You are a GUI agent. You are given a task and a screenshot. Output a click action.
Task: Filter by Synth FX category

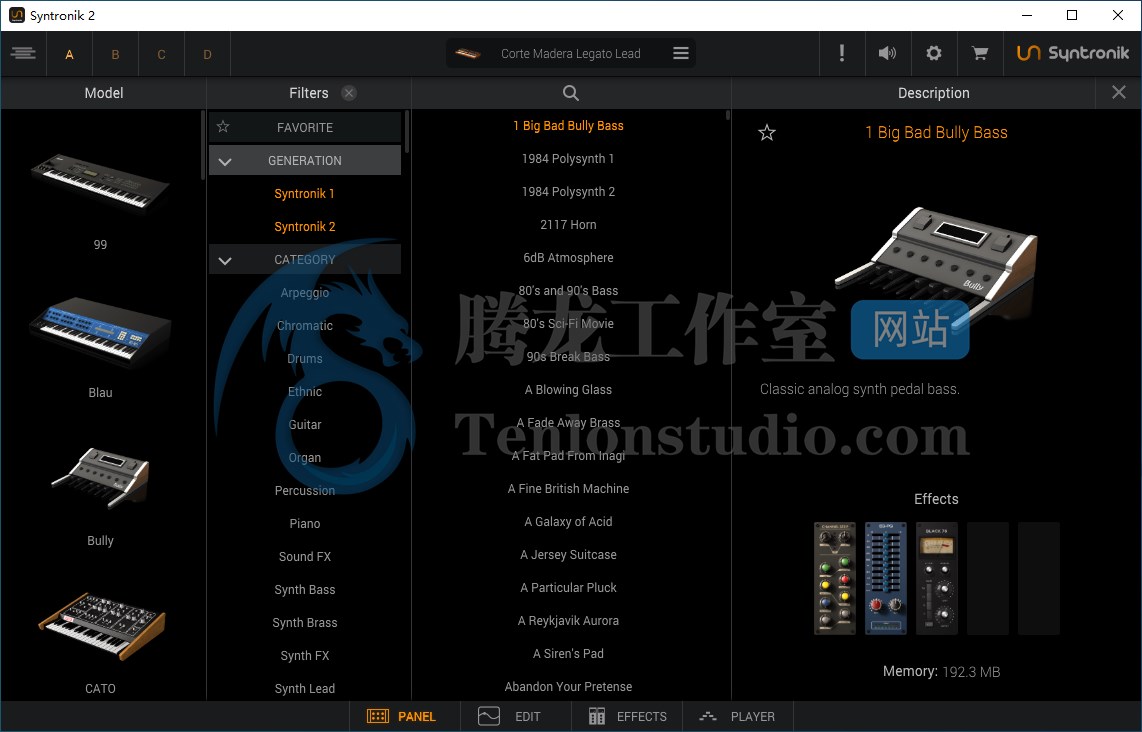(x=304, y=656)
